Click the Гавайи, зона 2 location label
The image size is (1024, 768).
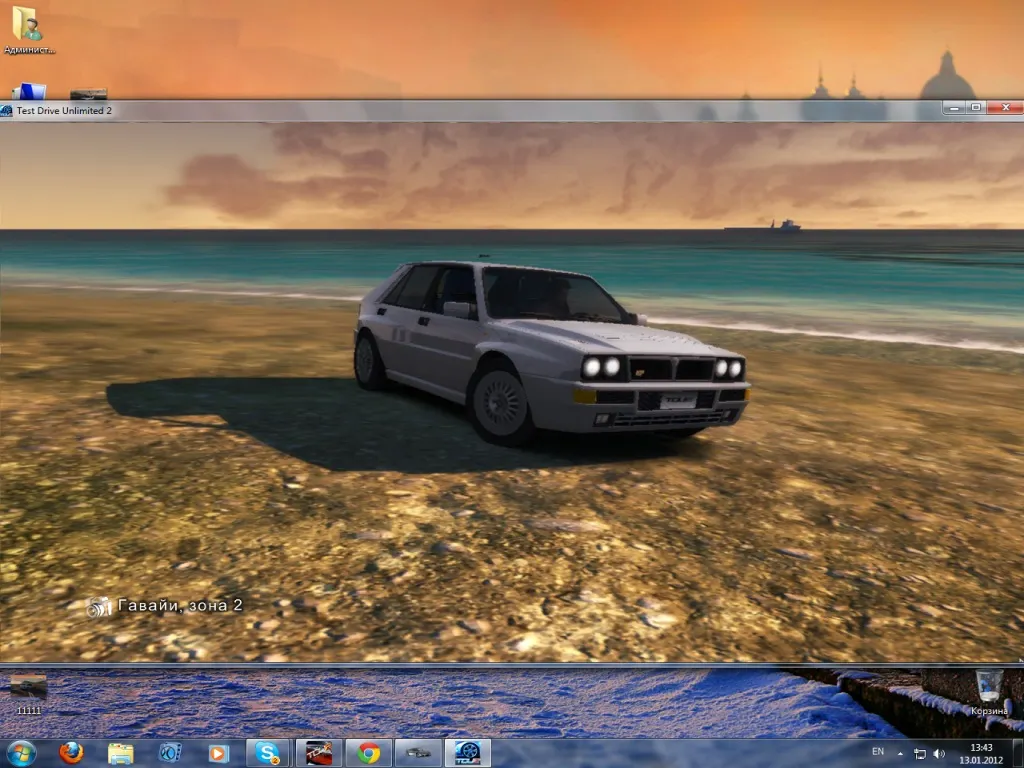tap(180, 605)
